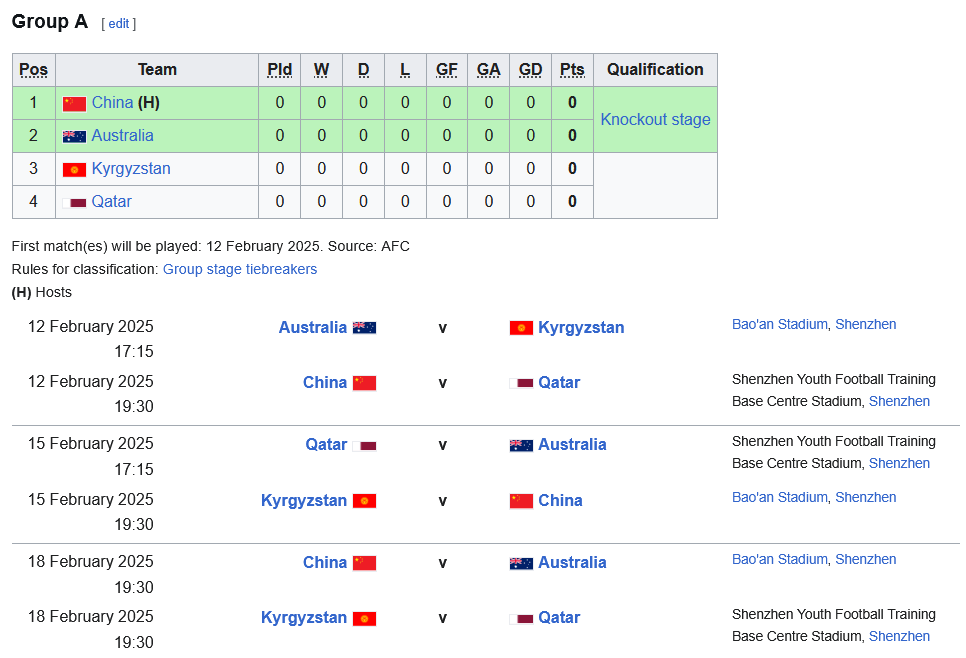Open Shenzhen link for China v Qatar venue
Image resolution: width=966 pixels, height=658 pixels.
point(899,401)
